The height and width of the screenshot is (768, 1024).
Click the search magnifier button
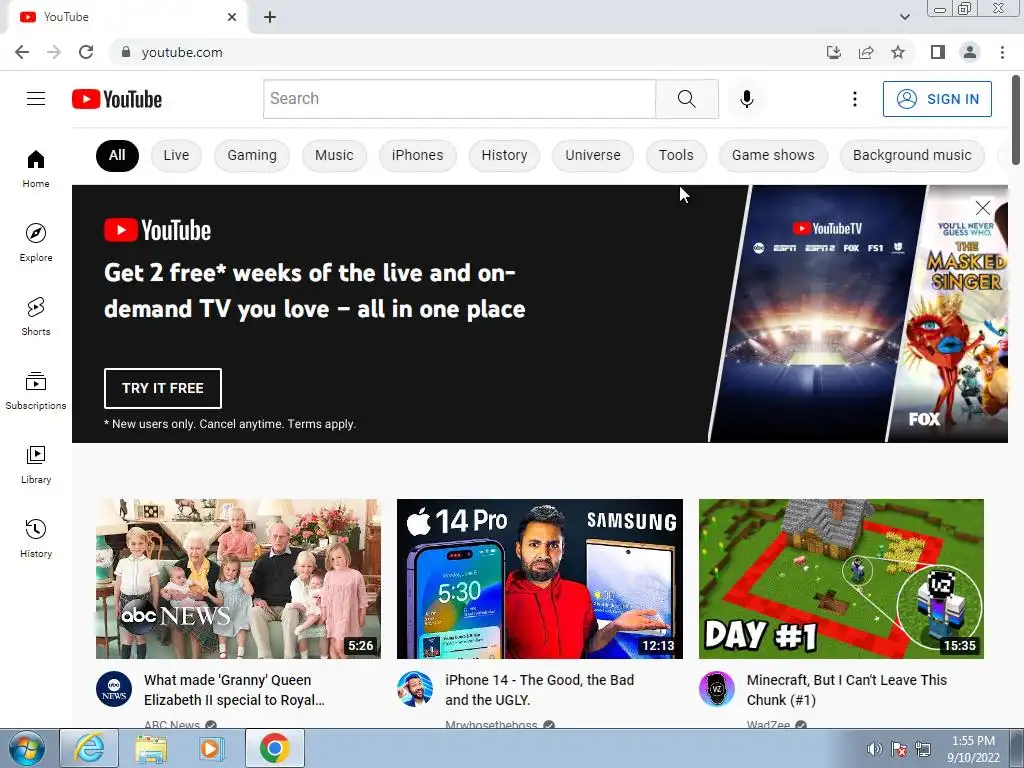click(686, 99)
